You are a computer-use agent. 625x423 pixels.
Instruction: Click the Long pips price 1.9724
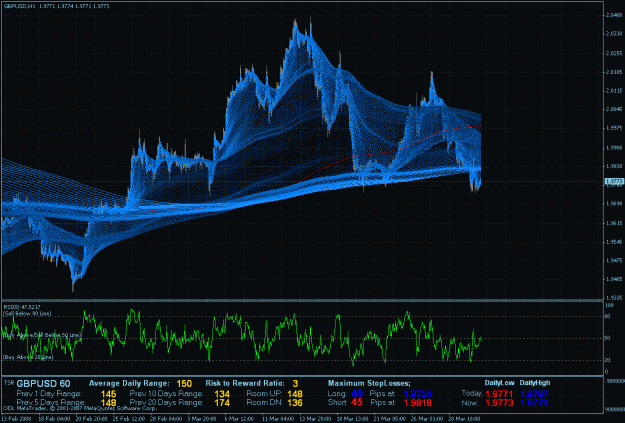418,394
